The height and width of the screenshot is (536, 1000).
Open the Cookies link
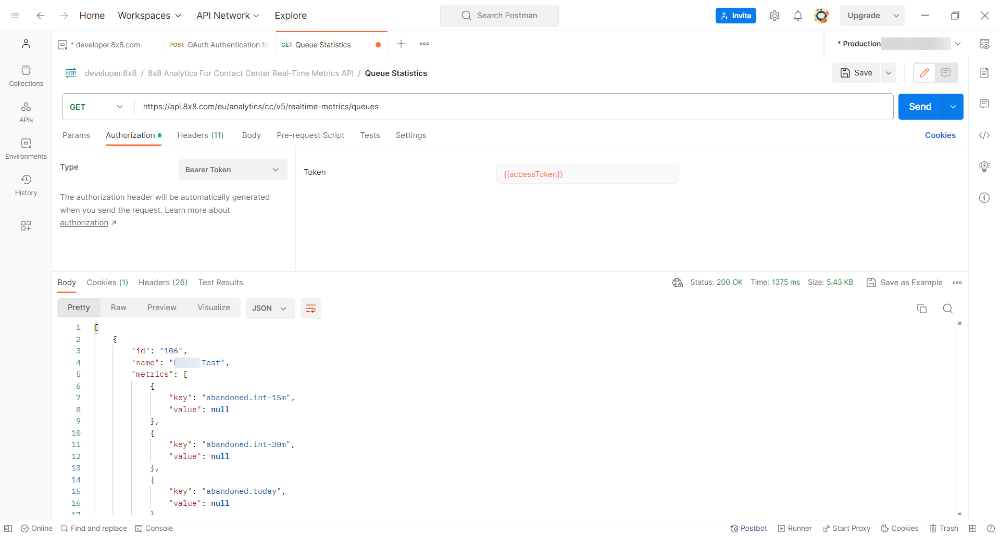940,135
